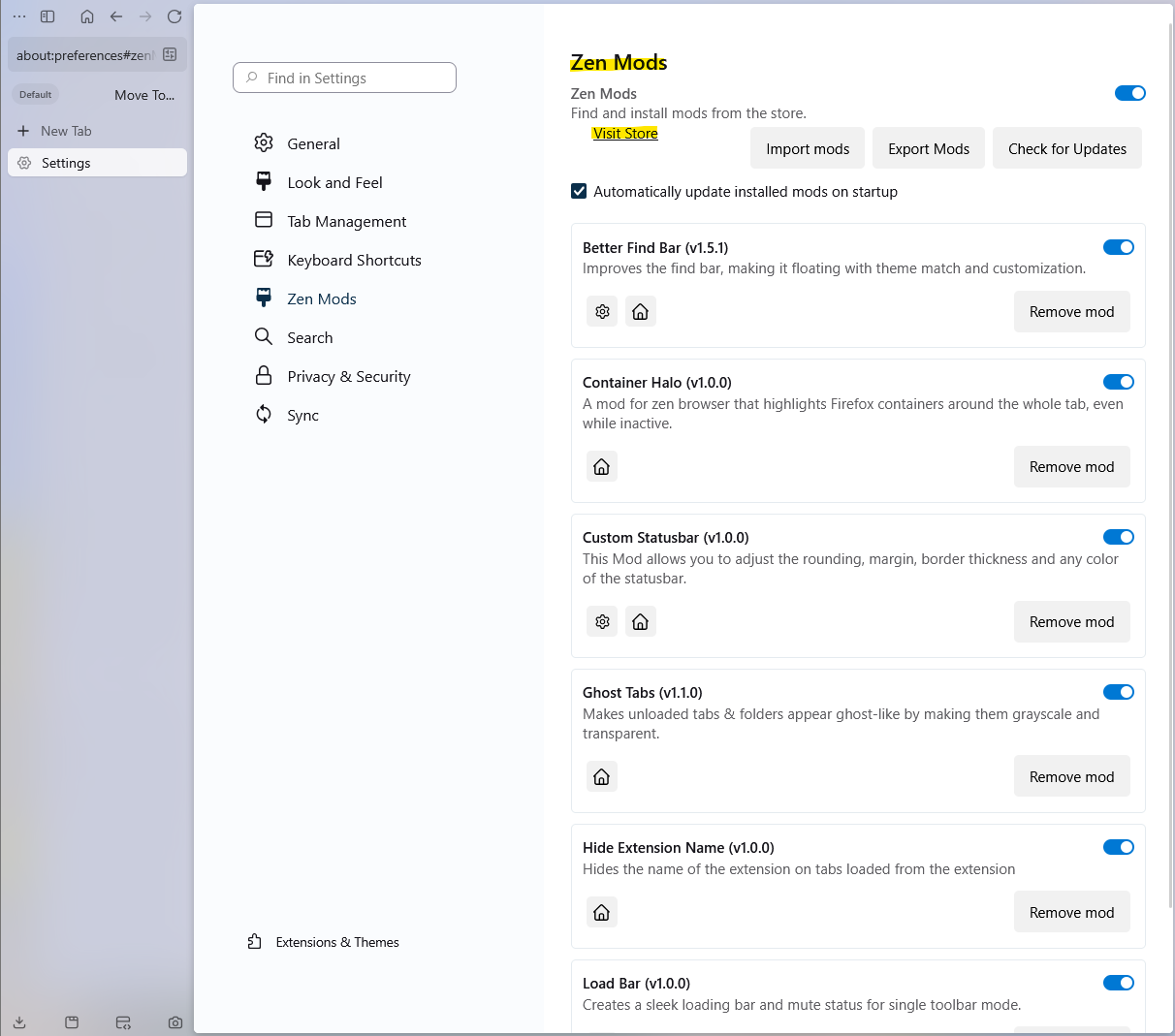The image size is (1175, 1036).
Task: Remove the Hide Extension Name mod
Action: click(1072, 912)
